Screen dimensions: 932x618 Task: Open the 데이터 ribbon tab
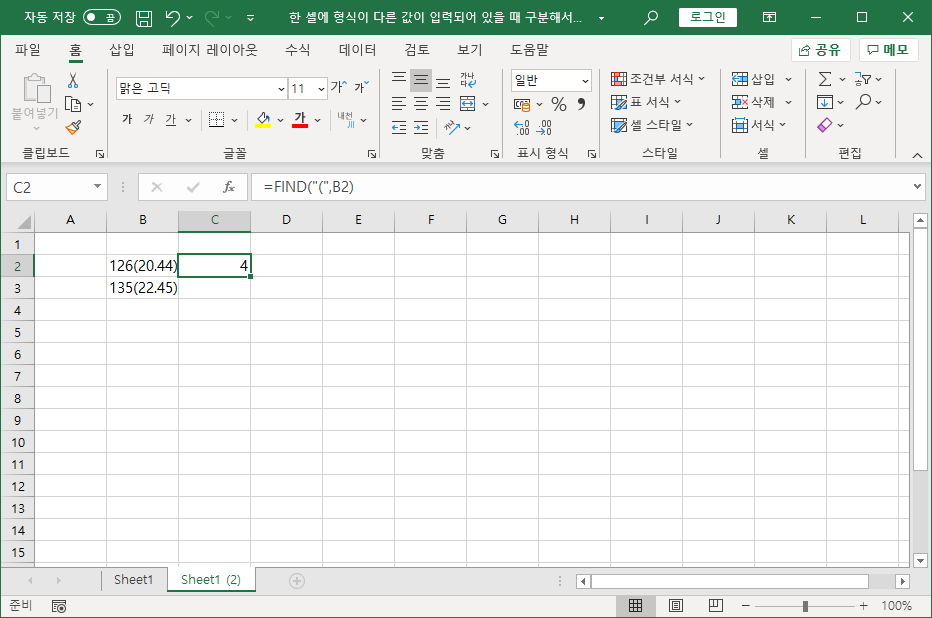click(357, 50)
